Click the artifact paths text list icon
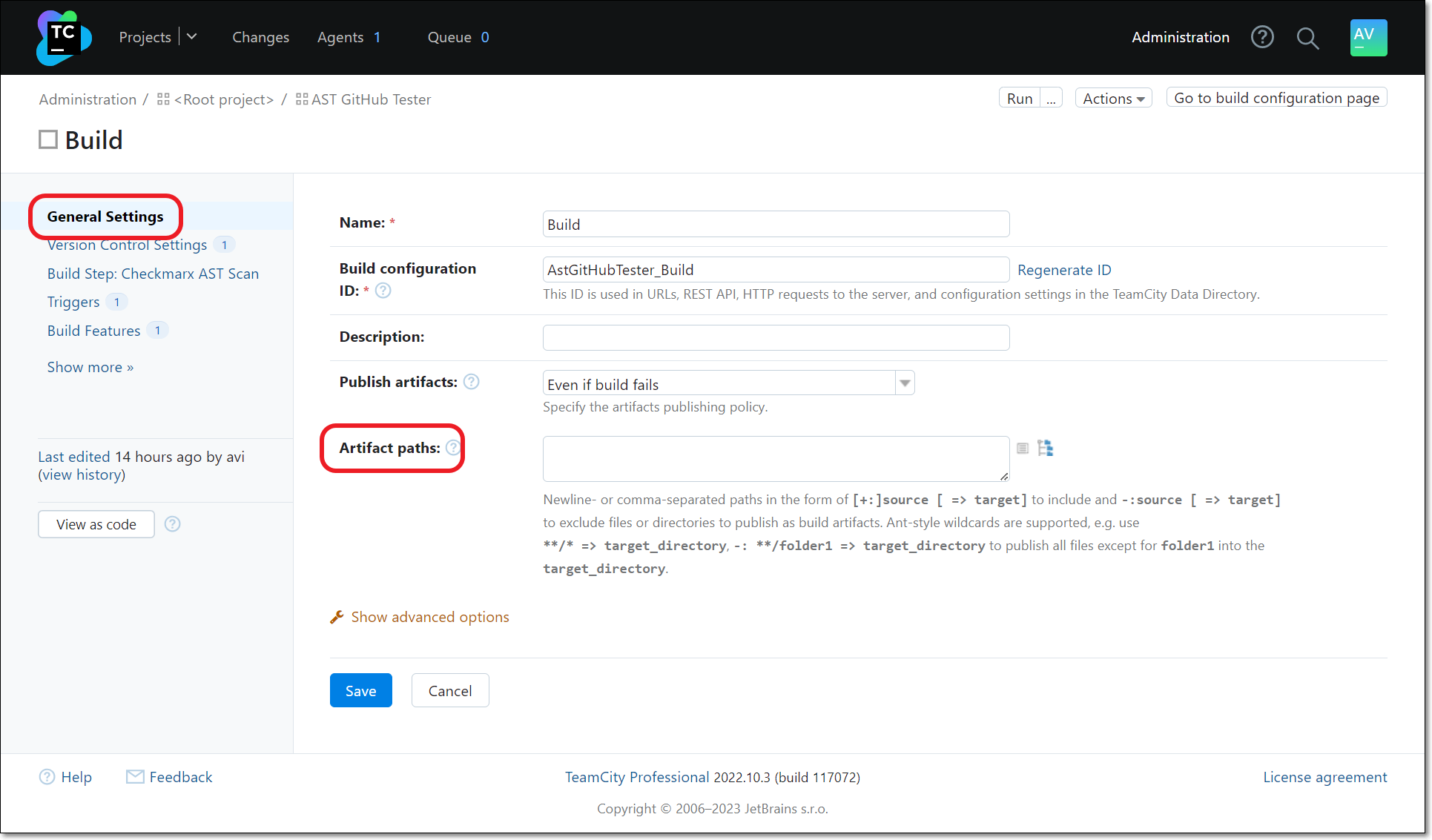Viewport: 1432px width, 840px height. coord(1023,448)
